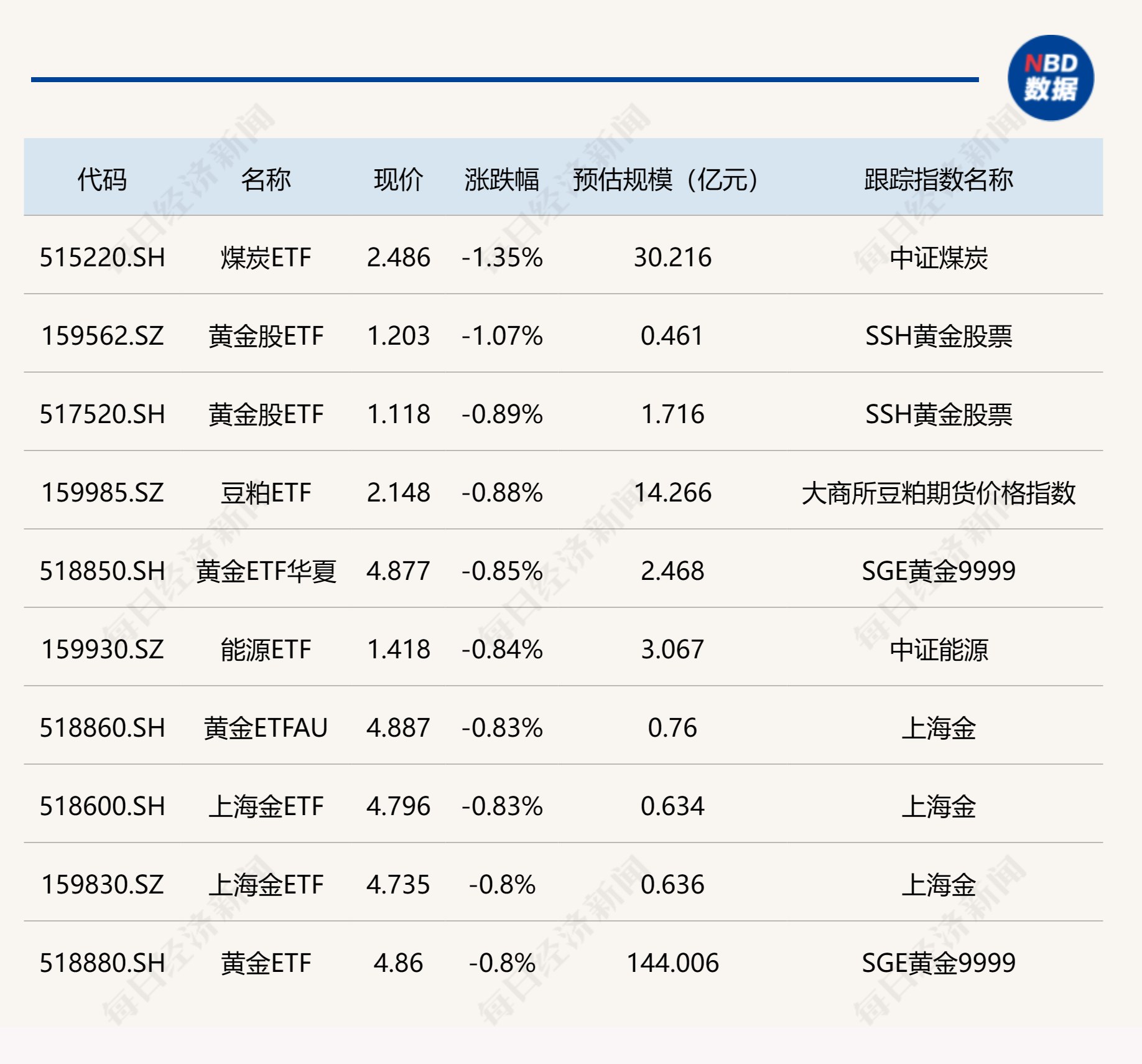The image size is (1142, 1064).
Task: Select code 159930.SZ
Action: click(103, 650)
